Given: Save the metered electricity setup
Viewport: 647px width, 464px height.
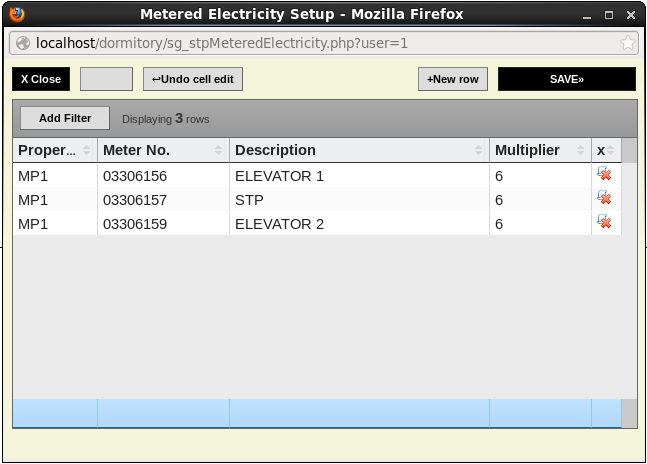Looking at the screenshot, I should coord(566,79).
